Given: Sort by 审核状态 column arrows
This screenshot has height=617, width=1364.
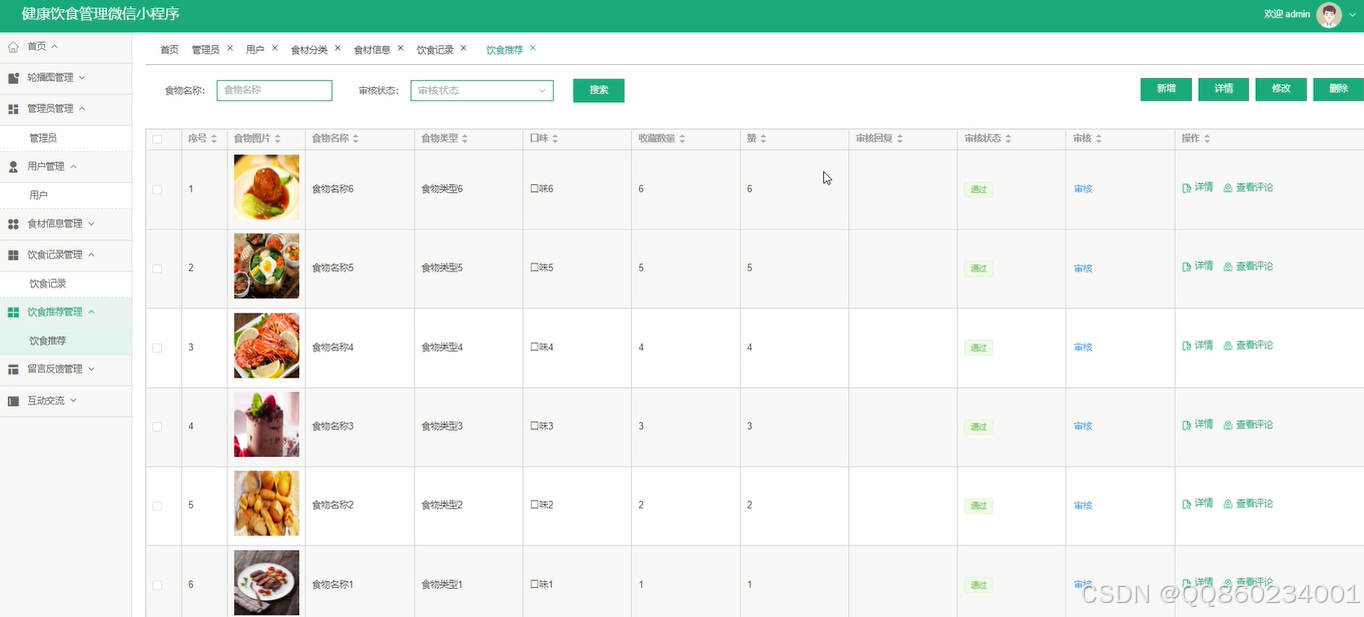Looking at the screenshot, I should [1008, 139].
